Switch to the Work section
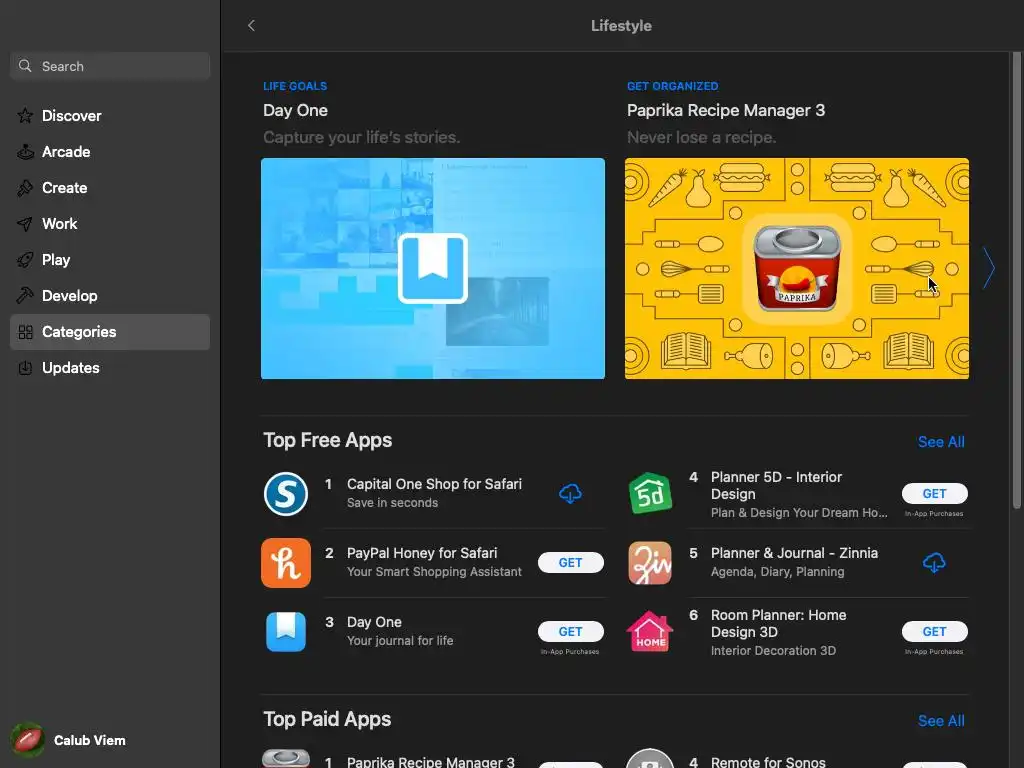 point(110,223)
